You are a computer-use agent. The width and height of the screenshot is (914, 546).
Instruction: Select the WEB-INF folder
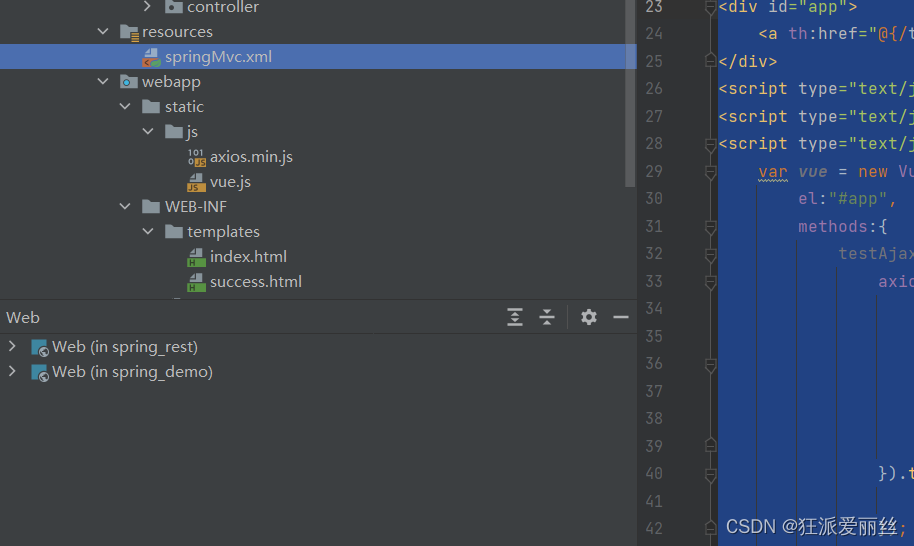pos(195,207)
